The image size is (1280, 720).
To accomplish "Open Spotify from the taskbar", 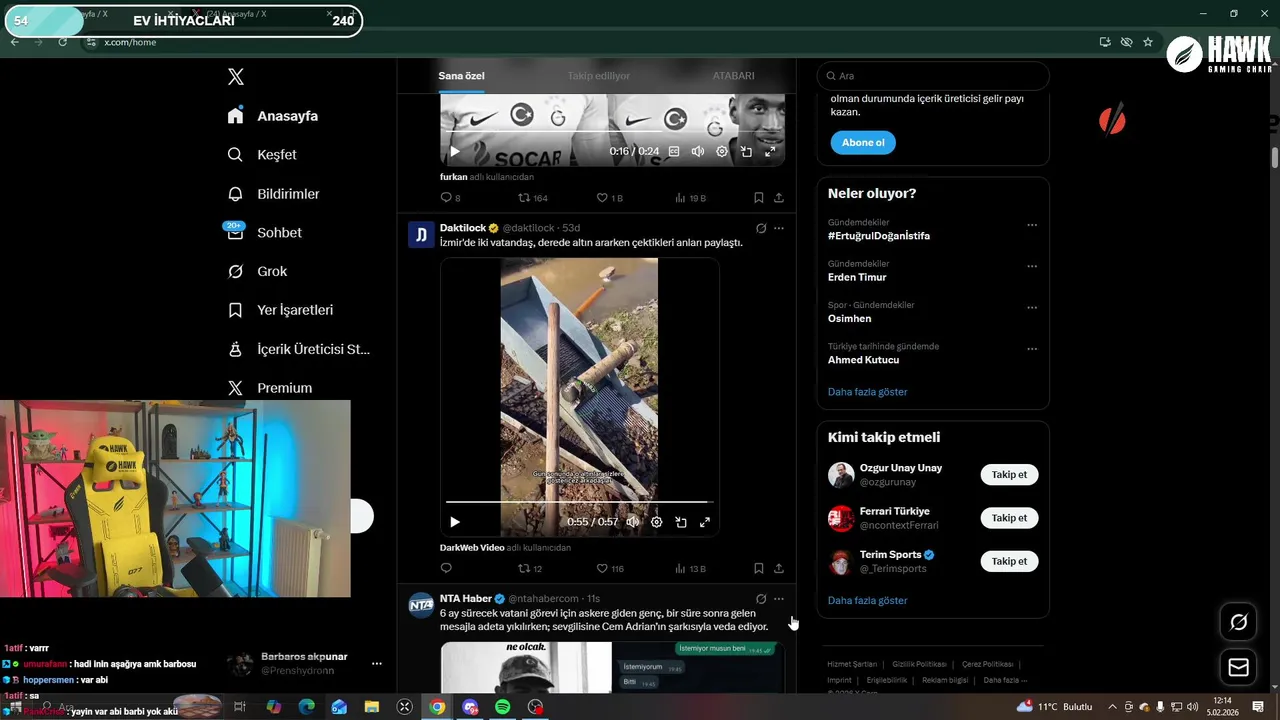I will (x=503, y=707).
